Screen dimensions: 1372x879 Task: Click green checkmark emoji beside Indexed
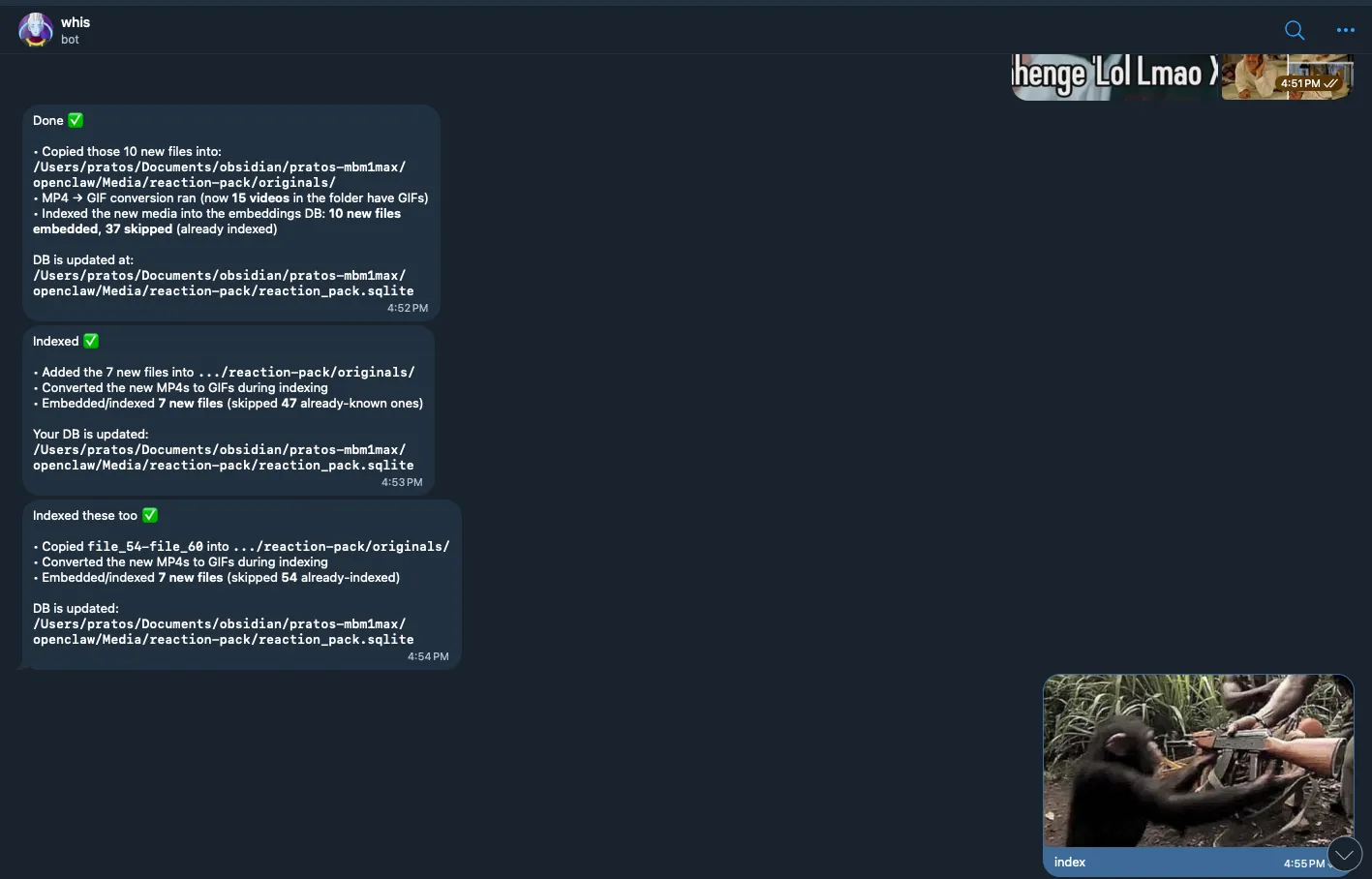tap(91, 341)
